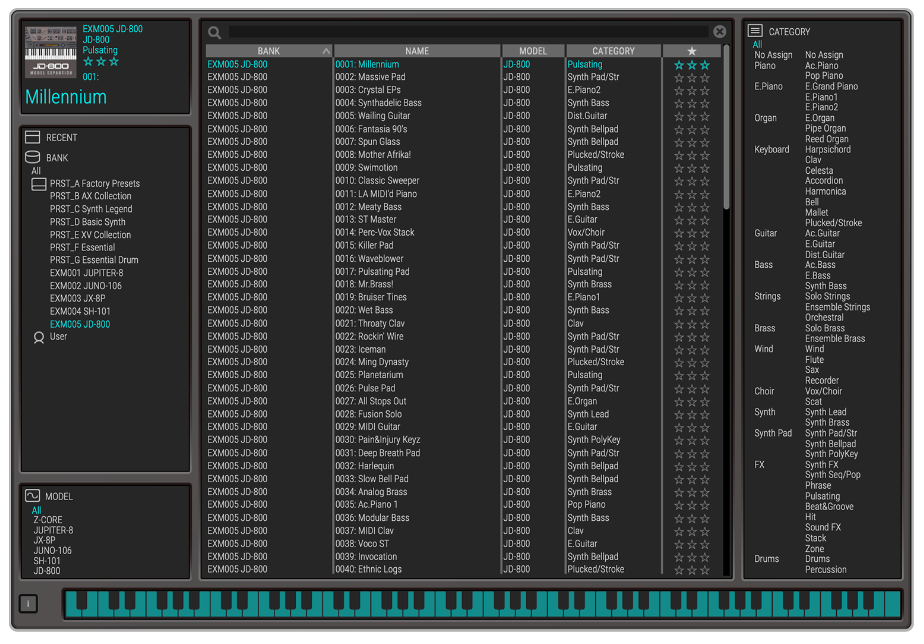
Task: Choose the Keyboard category group
Action: [771, 150]
